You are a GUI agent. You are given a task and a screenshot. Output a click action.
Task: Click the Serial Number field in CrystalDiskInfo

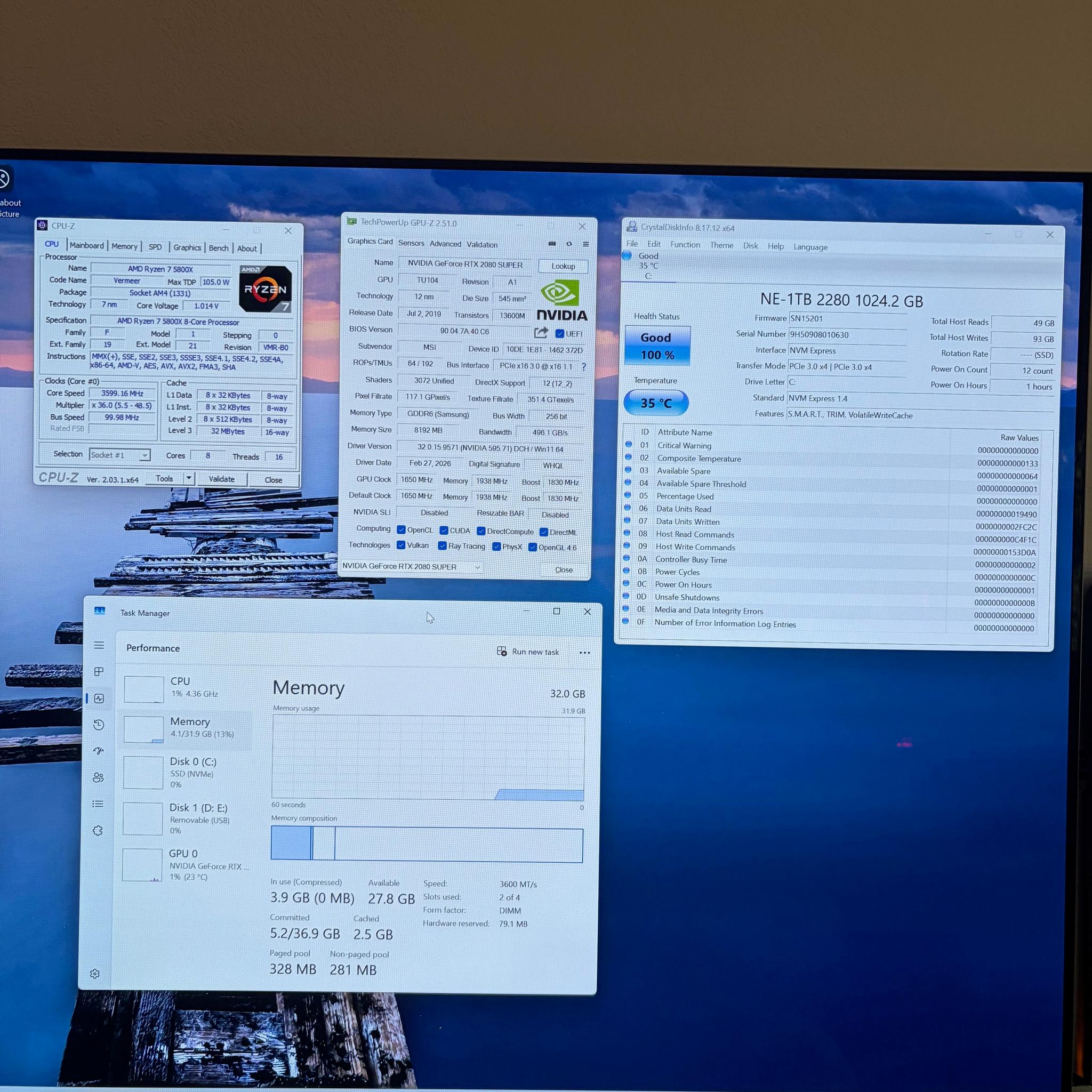click(847, 335)
